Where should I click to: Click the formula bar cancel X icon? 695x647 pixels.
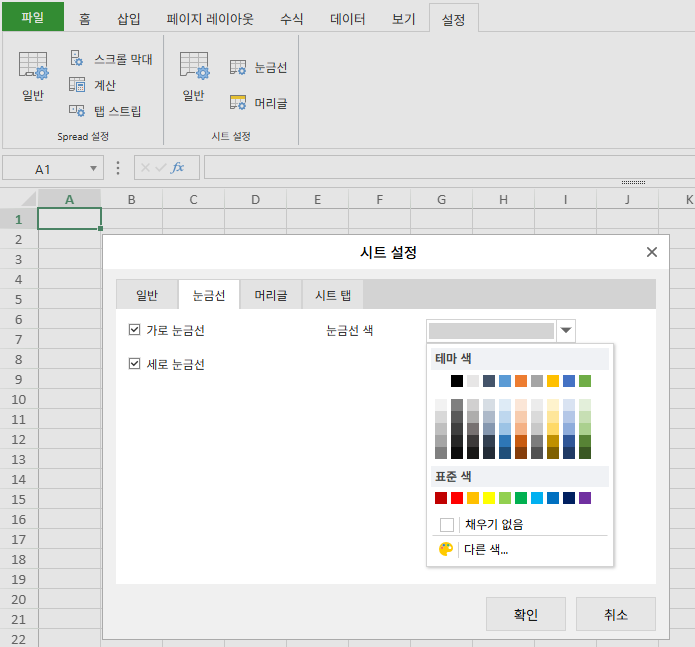pos(145,168)
